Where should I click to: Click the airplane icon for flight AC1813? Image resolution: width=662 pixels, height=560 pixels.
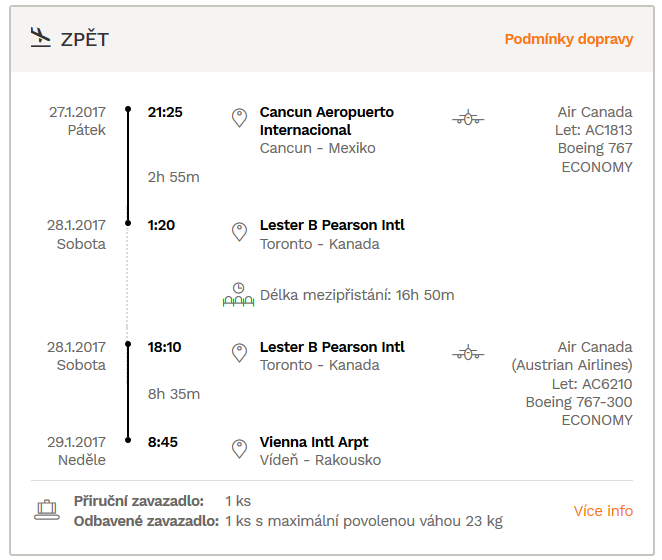(468, 118)
